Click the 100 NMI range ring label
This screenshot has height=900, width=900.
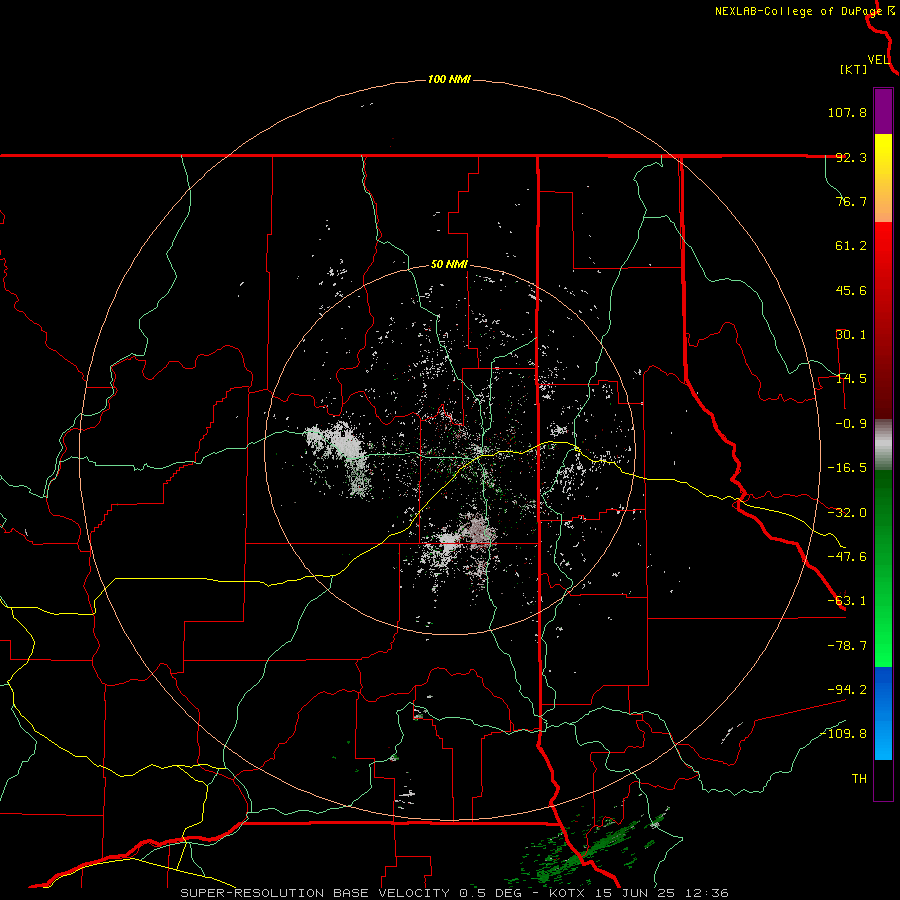point(449,79)
